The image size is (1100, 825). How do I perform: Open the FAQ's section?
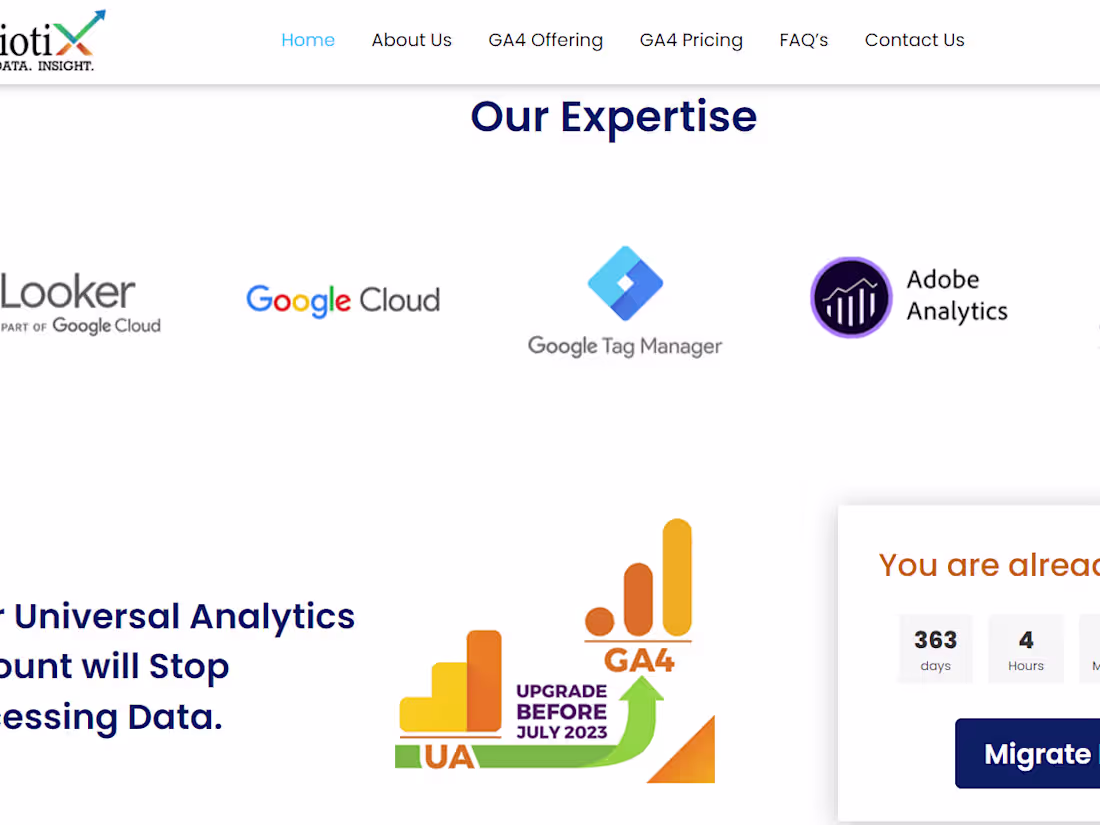pos(803,40)
